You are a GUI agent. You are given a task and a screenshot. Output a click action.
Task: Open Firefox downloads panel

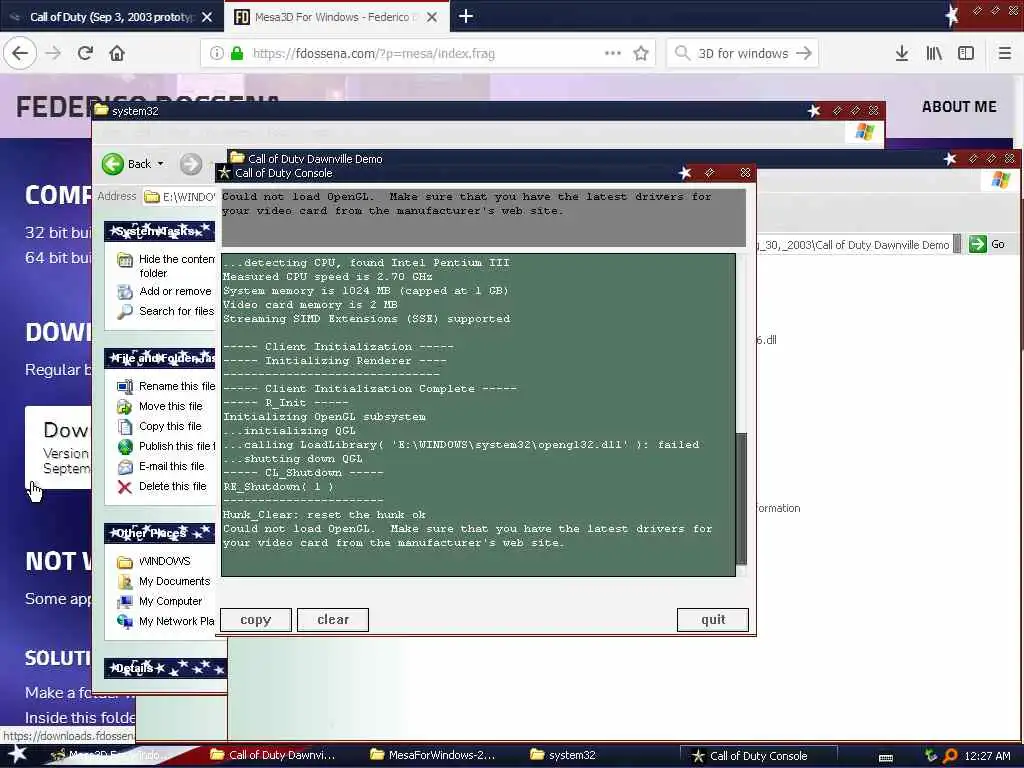(902, 53)
